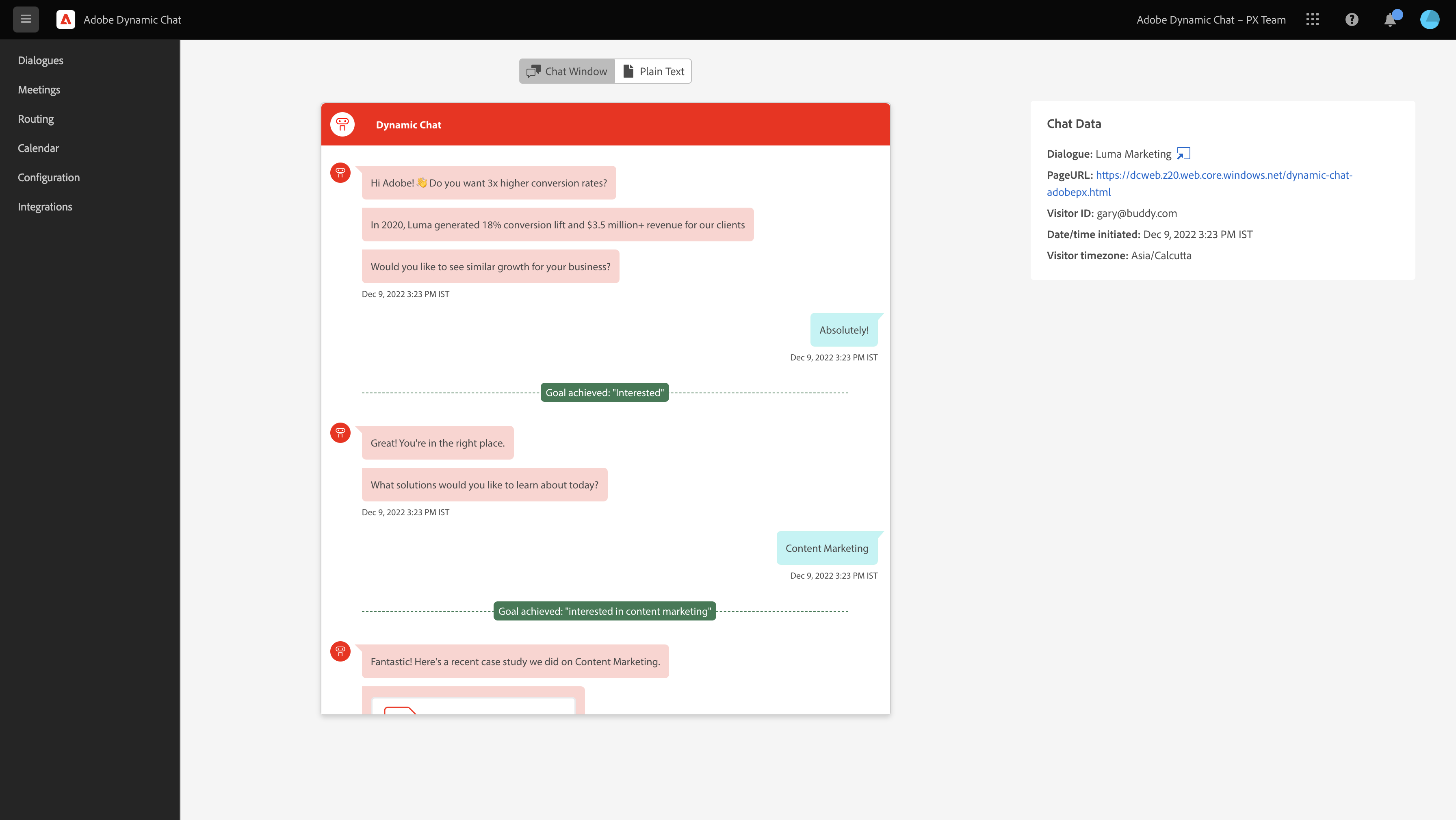1456x820 pixels.
Task: Expand the Integrations section
Action: [45, 206]
